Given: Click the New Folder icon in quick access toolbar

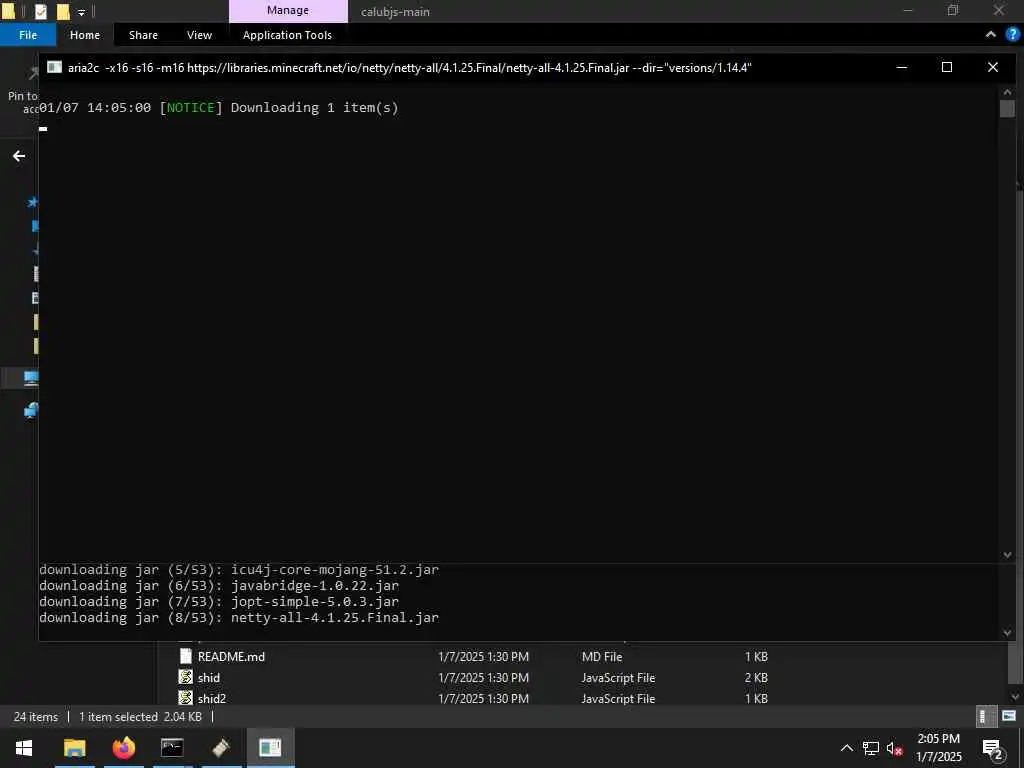Looking at the screenshot, I should [63, 11].
